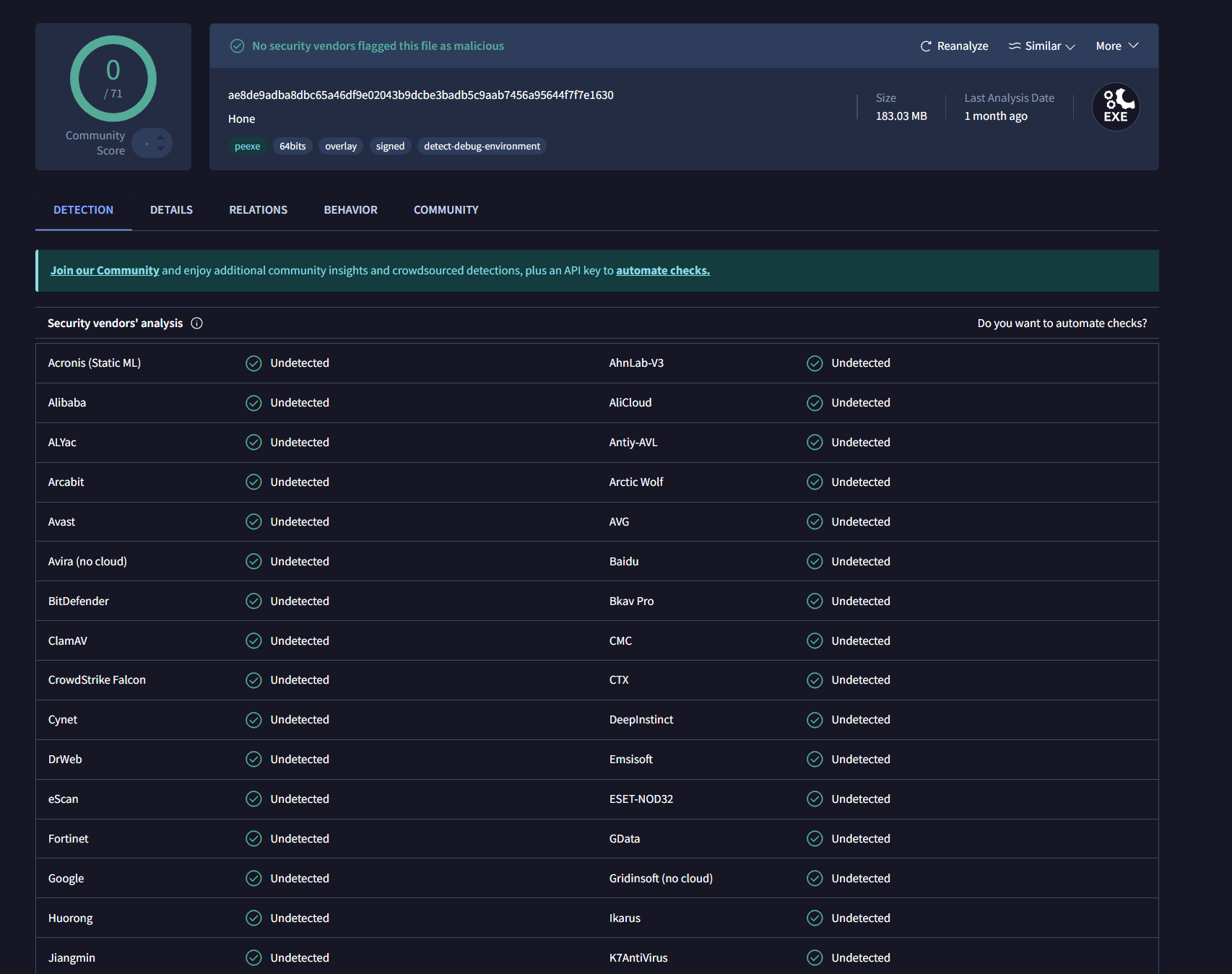Click the EXE file type icon
The width and height of the screenshot is (1232, 974).
point(1115,106)
